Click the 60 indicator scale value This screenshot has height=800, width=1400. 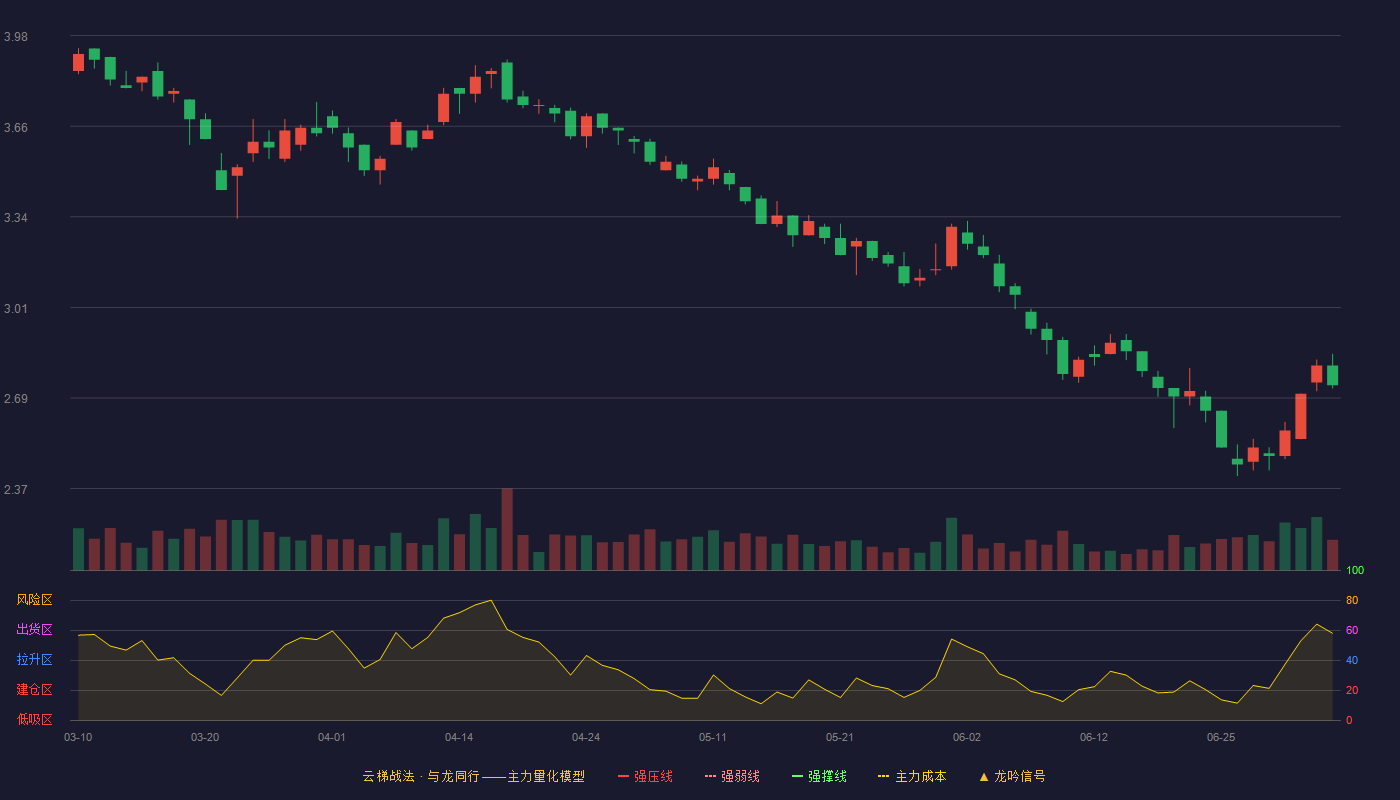(x=1352, y=630)
